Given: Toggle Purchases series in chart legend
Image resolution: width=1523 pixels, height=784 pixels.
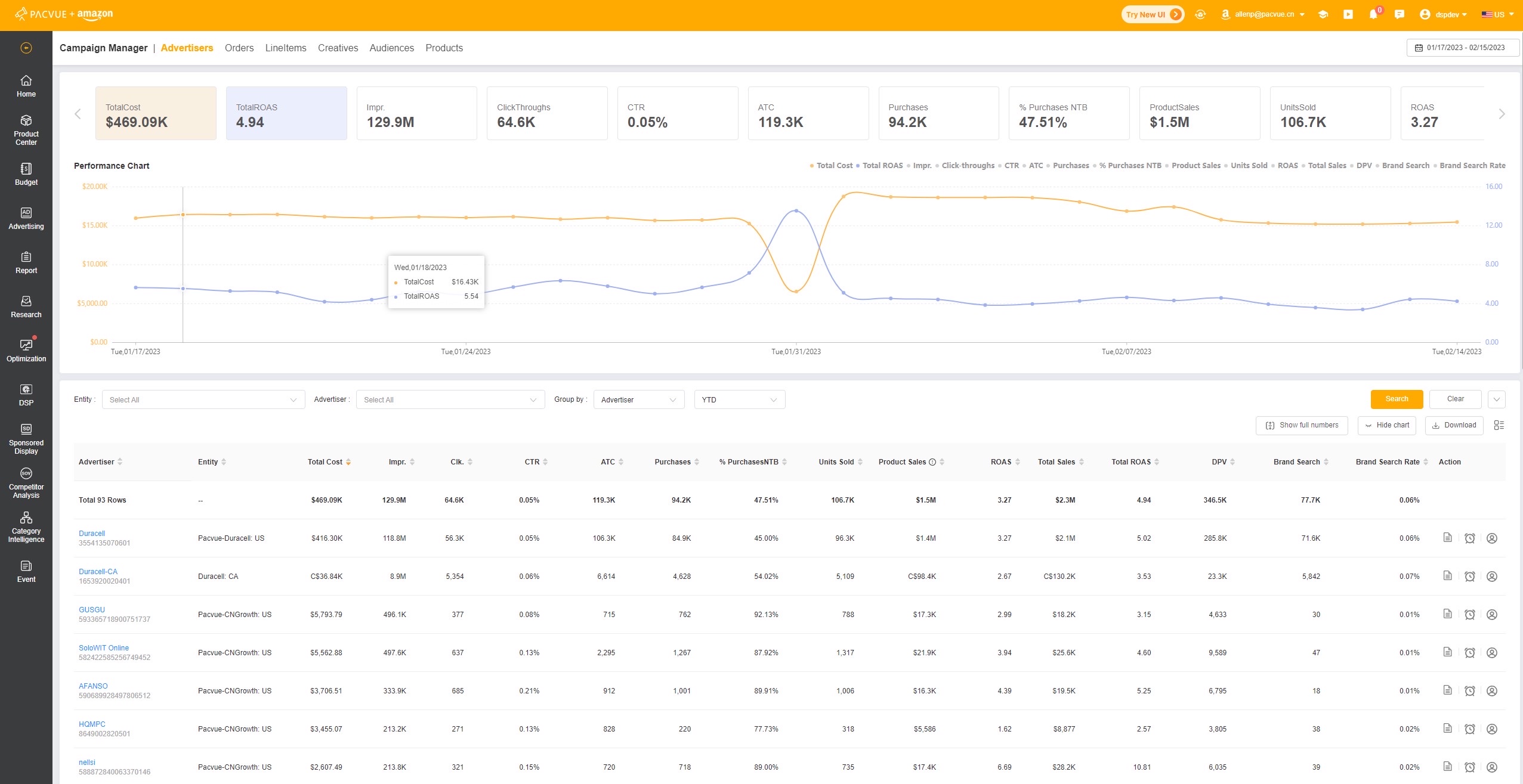Looking at the screenshot, I should tap(1067, 166).
